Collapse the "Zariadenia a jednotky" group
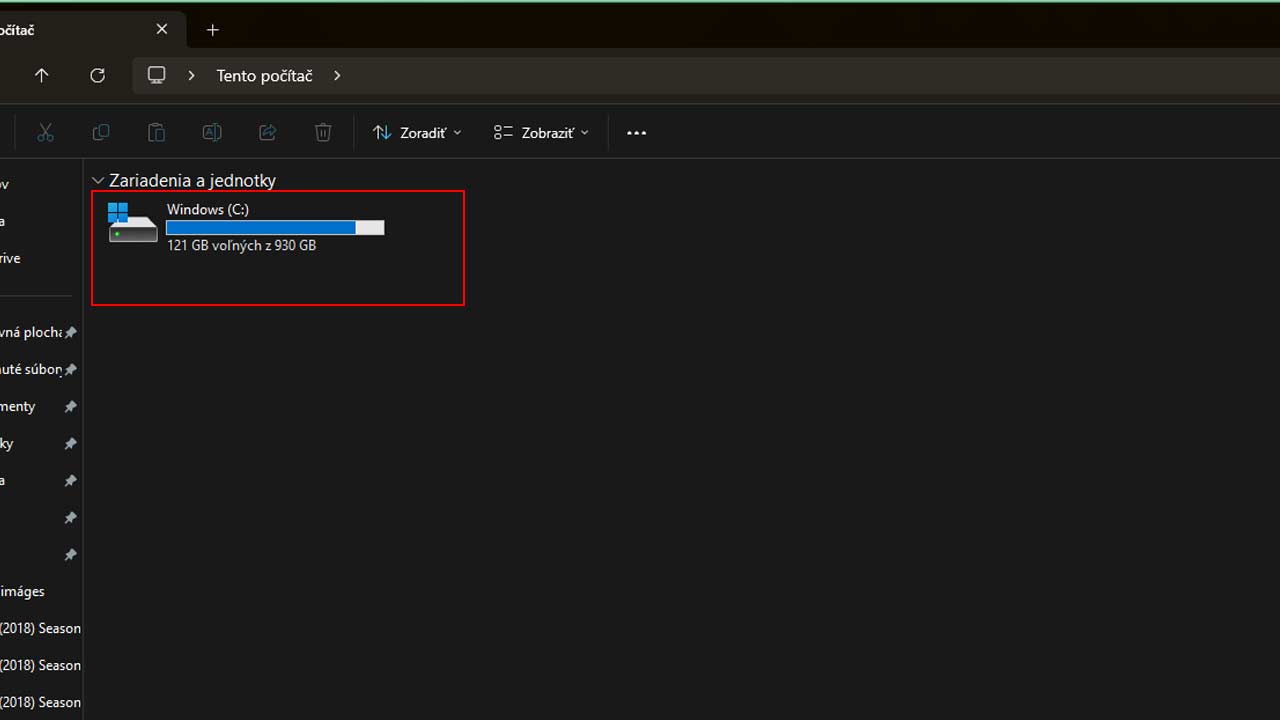1280x720 pixels. (x=97, y=181)
